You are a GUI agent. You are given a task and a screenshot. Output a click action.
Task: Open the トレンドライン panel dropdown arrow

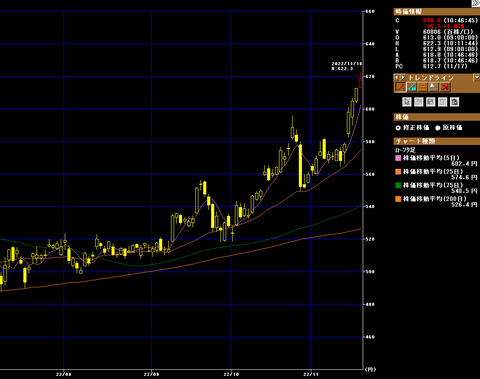pos(477,77)
